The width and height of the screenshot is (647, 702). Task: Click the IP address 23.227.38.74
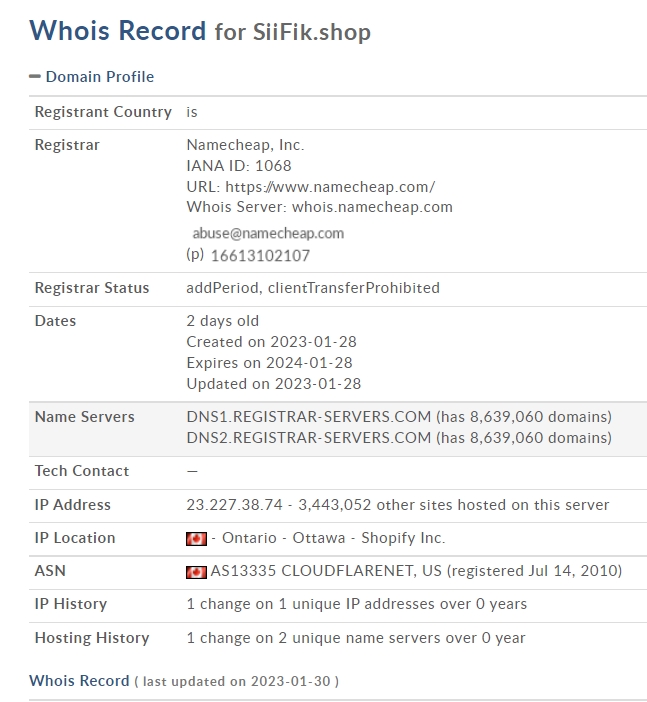pos(234,505)
